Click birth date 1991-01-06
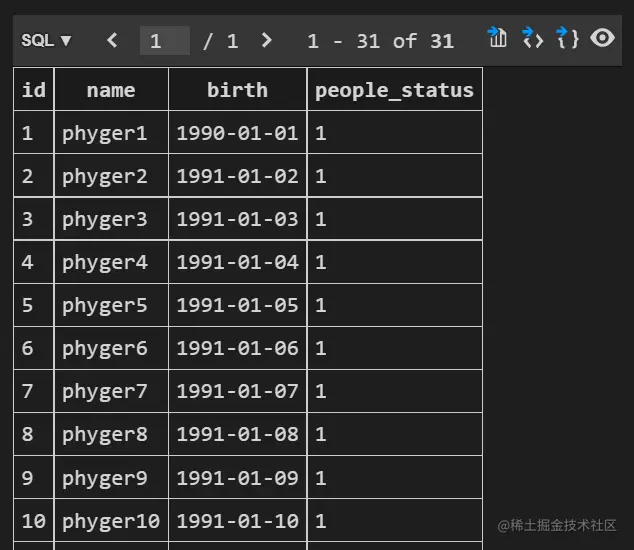This screenshot has width=634, height=550. (x=237, y=348)
